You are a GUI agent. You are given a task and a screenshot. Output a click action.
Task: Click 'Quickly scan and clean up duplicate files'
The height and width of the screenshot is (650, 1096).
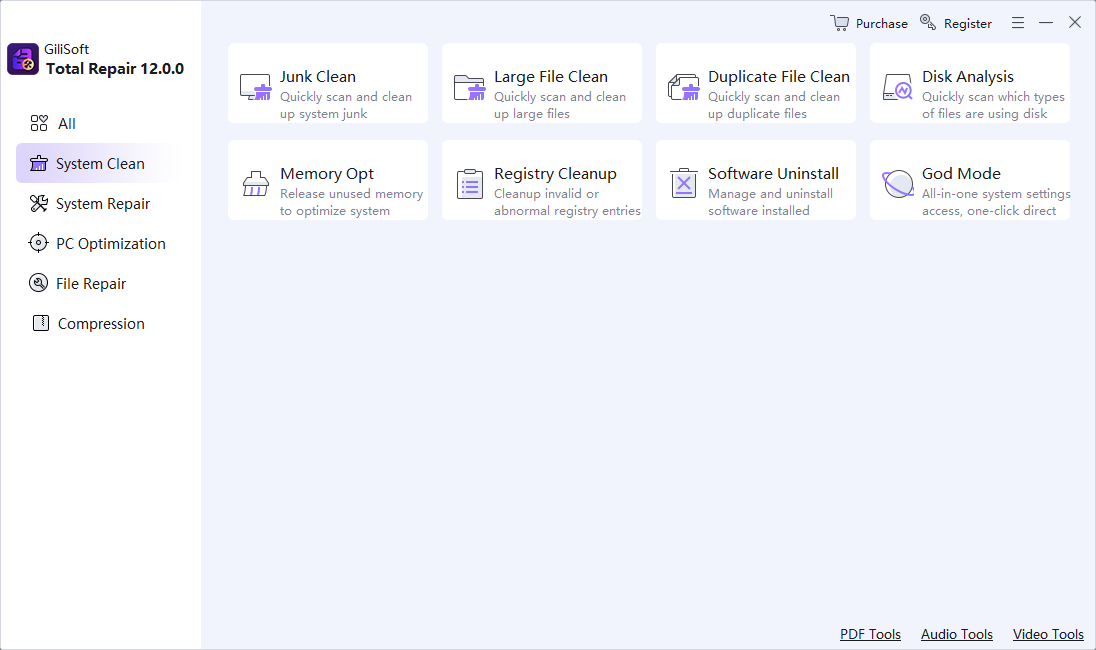(x=774, y=106)
